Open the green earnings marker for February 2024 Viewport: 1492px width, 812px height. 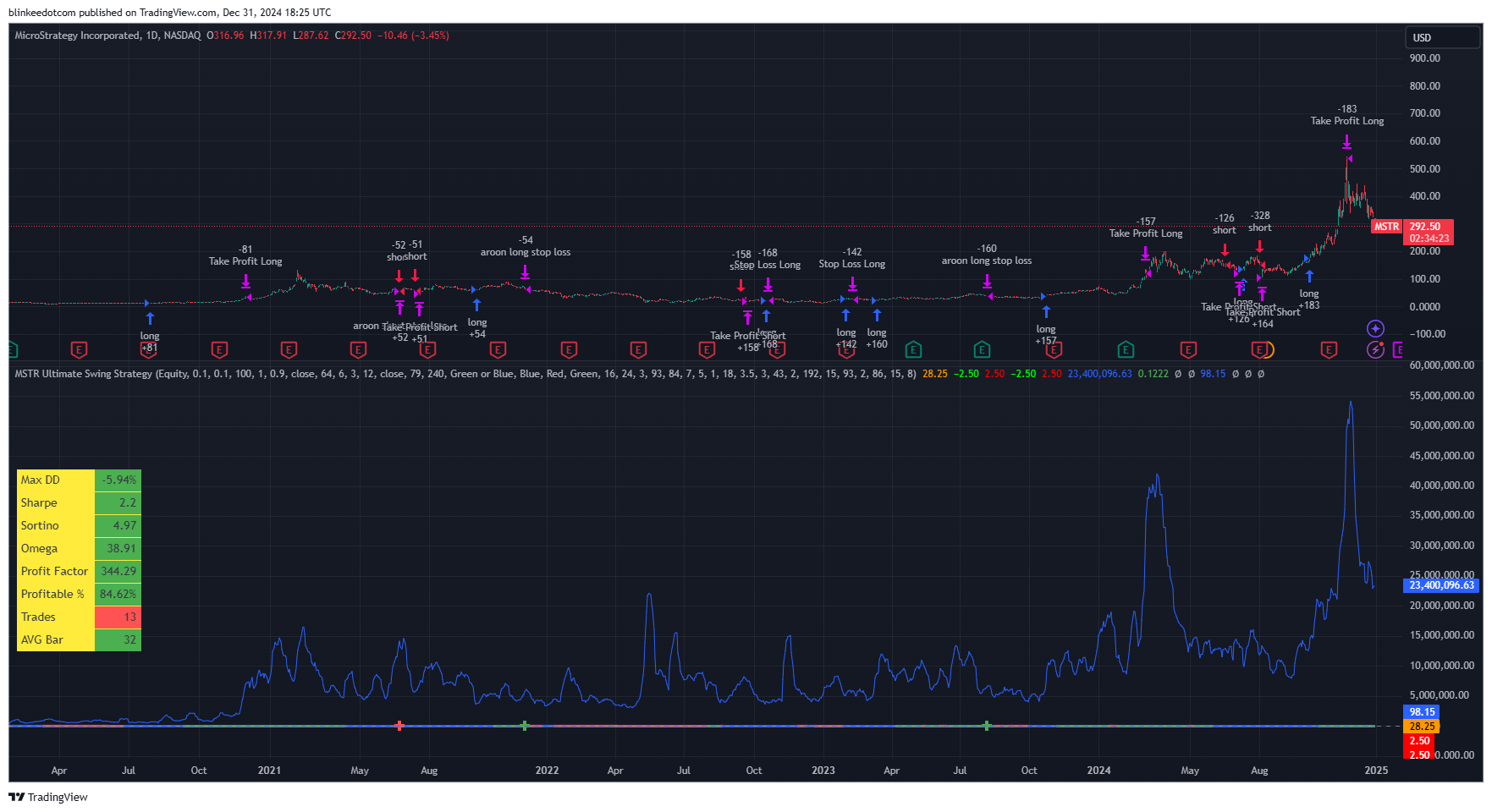pyautogui.click(x=1125, y=349)
